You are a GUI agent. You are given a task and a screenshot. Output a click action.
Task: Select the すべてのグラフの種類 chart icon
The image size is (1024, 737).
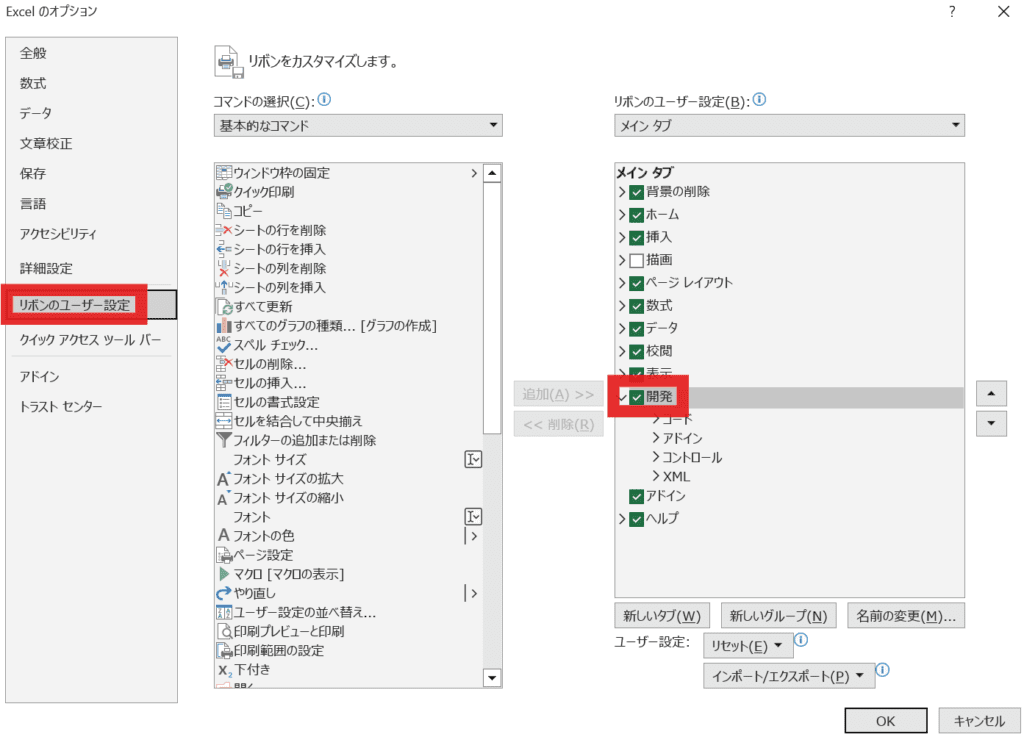[x=224, y=326]
